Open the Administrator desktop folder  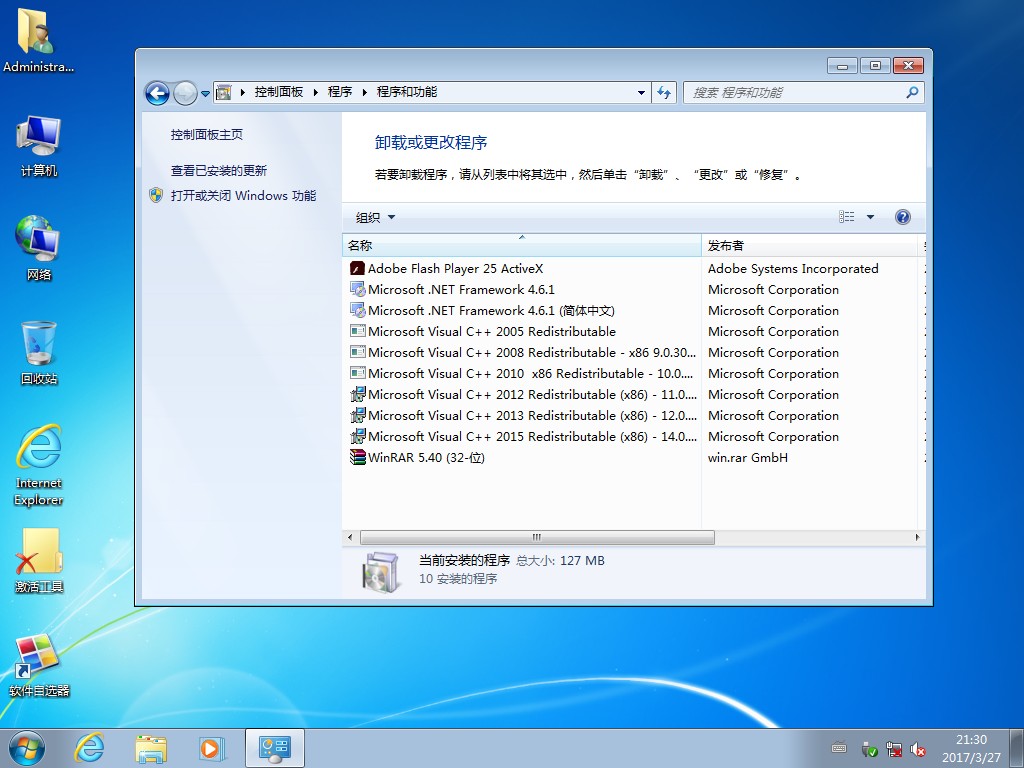(37, 40)
